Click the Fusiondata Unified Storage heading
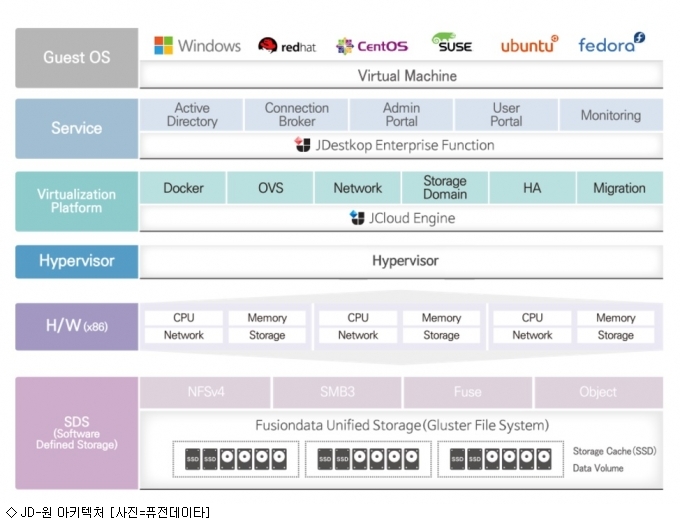680x524 pixels. (402, 425)
